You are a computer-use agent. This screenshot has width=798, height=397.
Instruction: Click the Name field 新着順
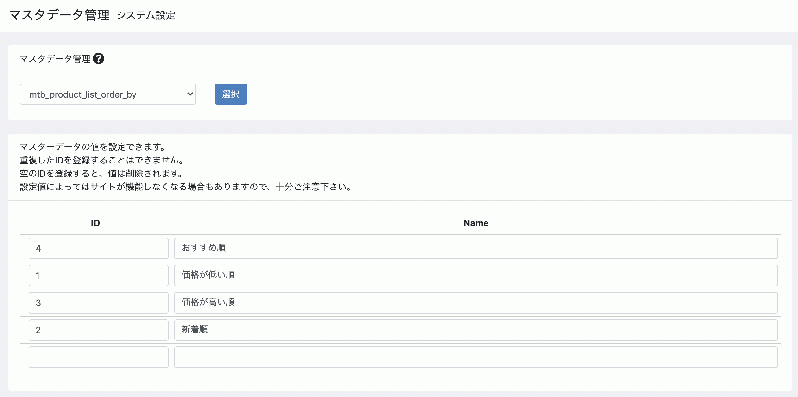[476, 330]
